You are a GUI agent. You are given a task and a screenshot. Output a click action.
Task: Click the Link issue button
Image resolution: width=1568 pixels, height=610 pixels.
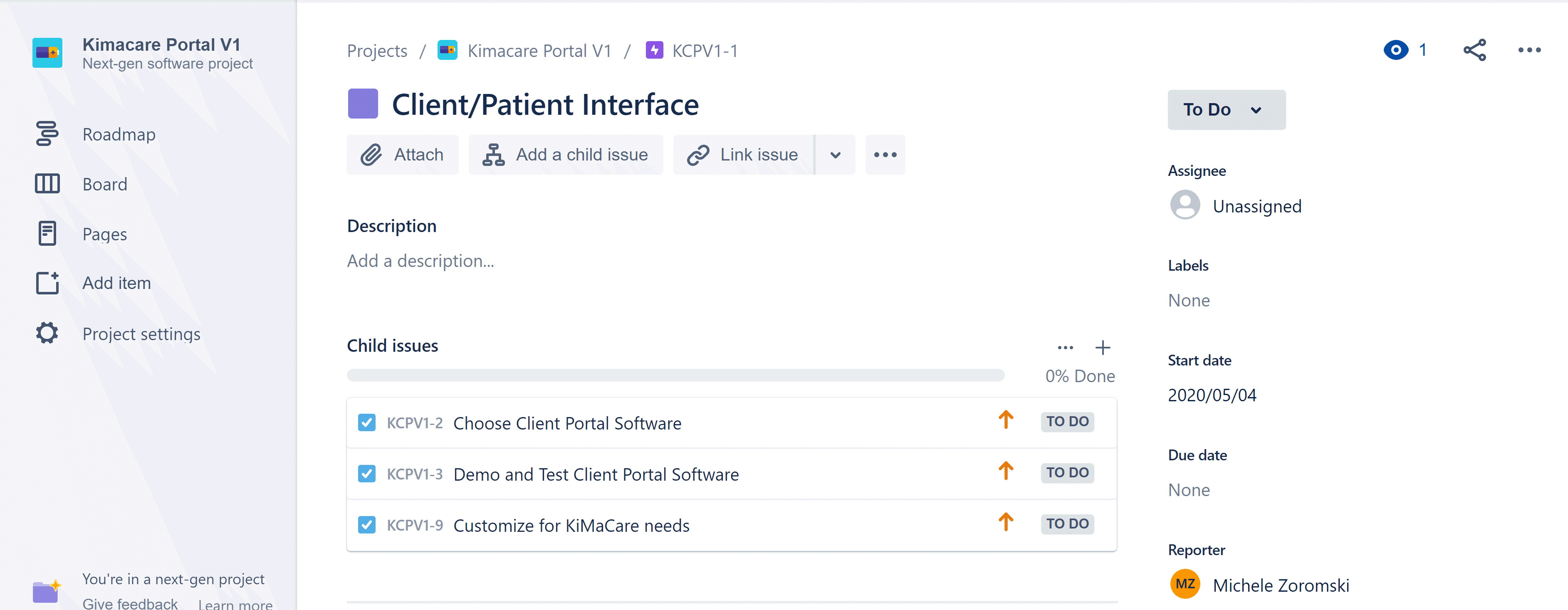[x=743, y=155]
